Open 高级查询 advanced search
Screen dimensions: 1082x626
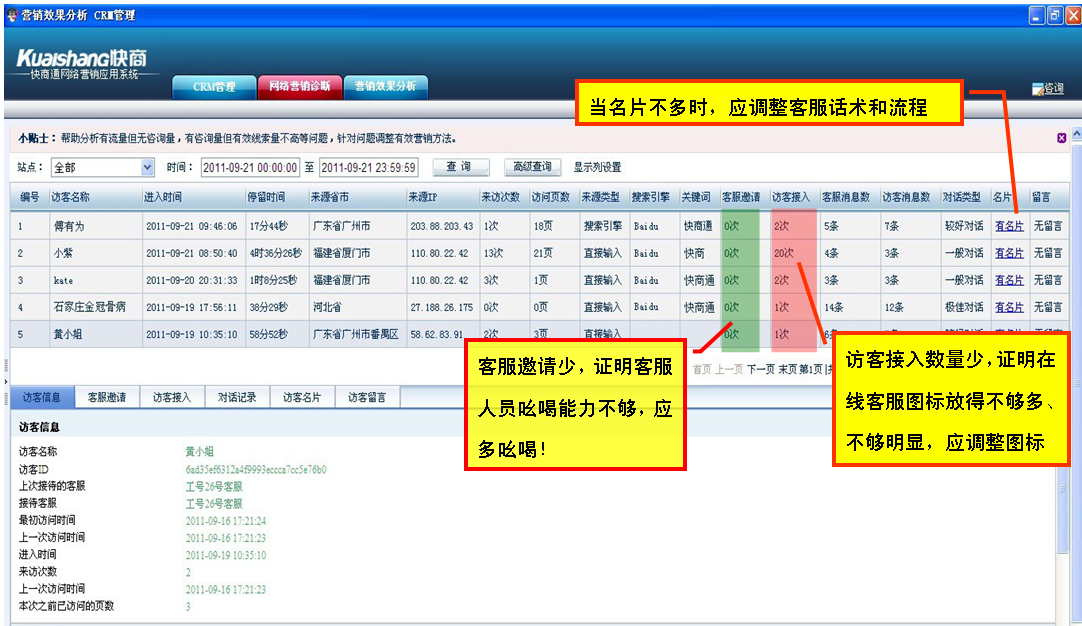point(532,167)
